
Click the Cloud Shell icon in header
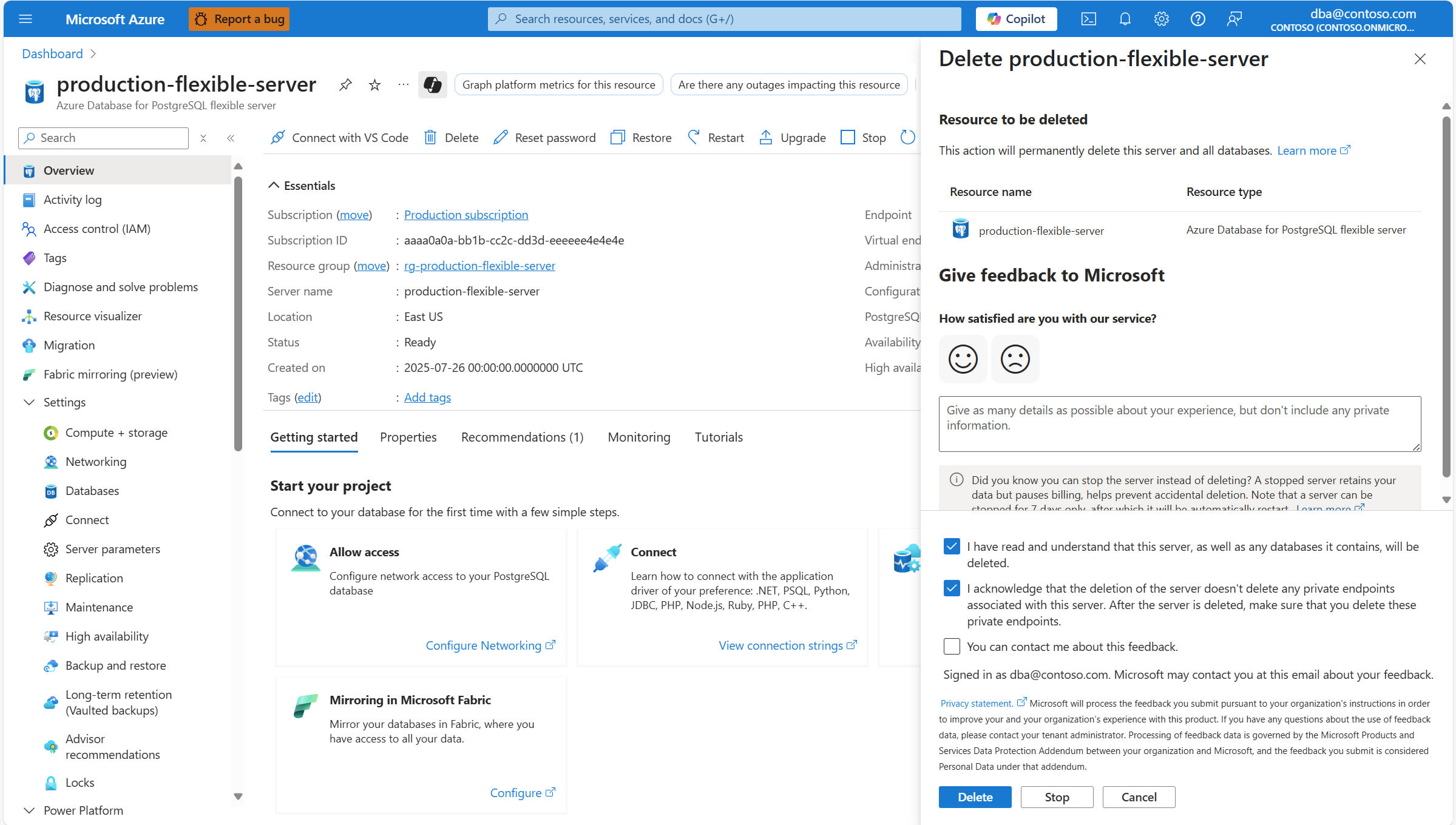(1088, 19)
